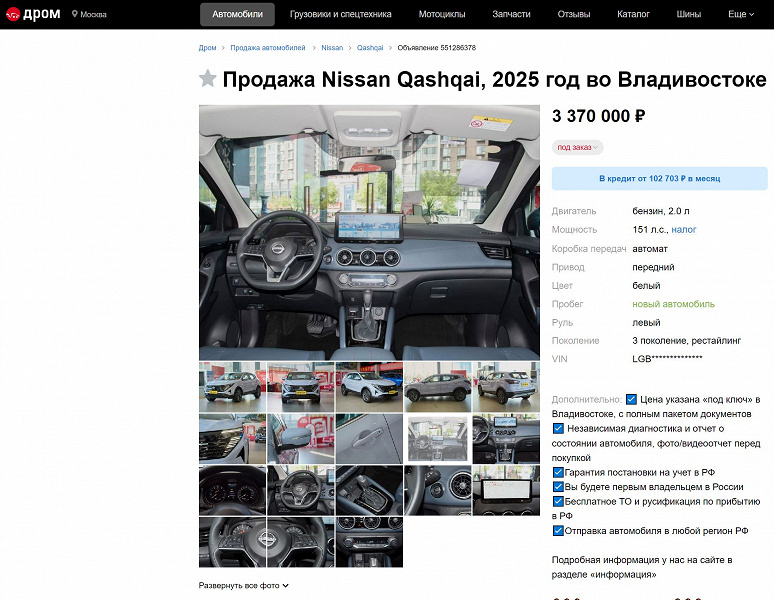Select the side mirror thumbnail

tap(301, 439)
